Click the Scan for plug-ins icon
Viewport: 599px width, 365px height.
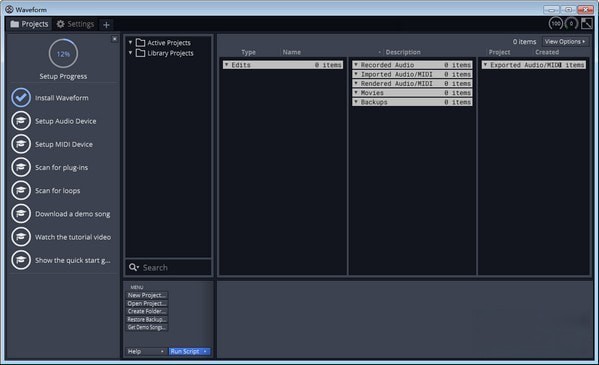21,167
